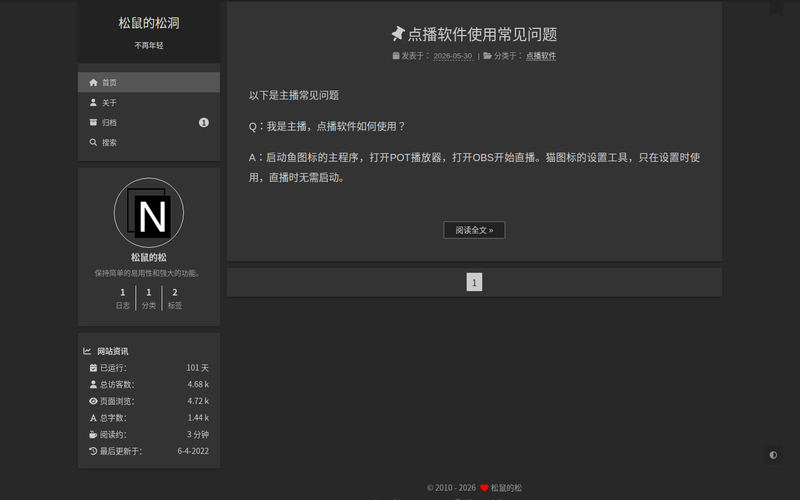Click the author description 保持简单的易用性和强大的功能
Image resolution: width=800 pixels, height=500 pixels.
tap(148, 273)
